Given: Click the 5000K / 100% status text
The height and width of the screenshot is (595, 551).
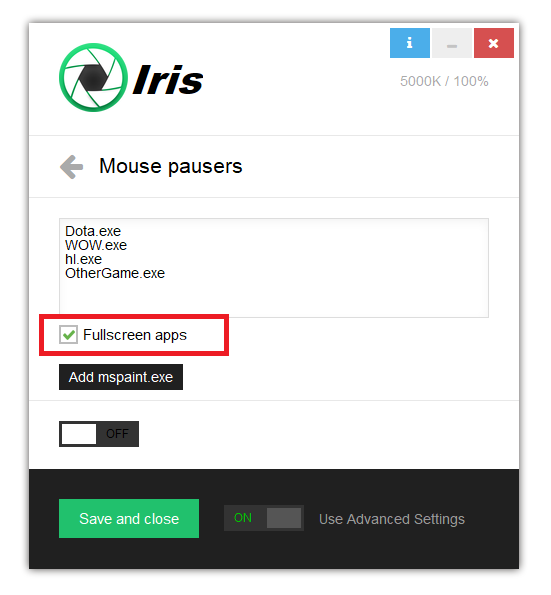Looking at the screenshot, I should point(444,81).
